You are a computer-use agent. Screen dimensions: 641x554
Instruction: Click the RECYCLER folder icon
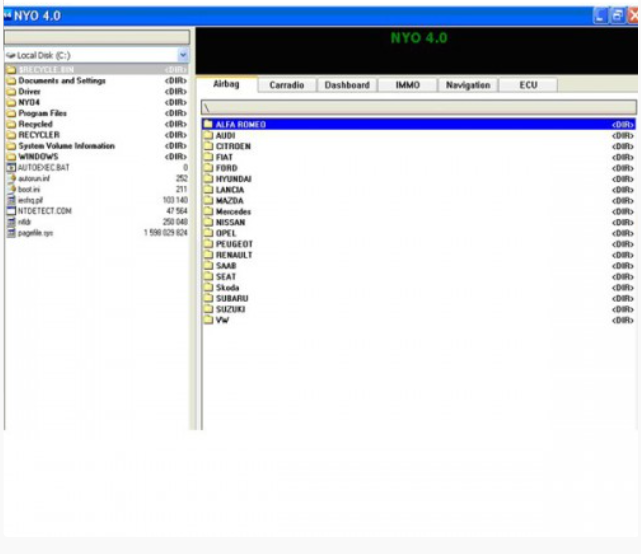[11, 135]
